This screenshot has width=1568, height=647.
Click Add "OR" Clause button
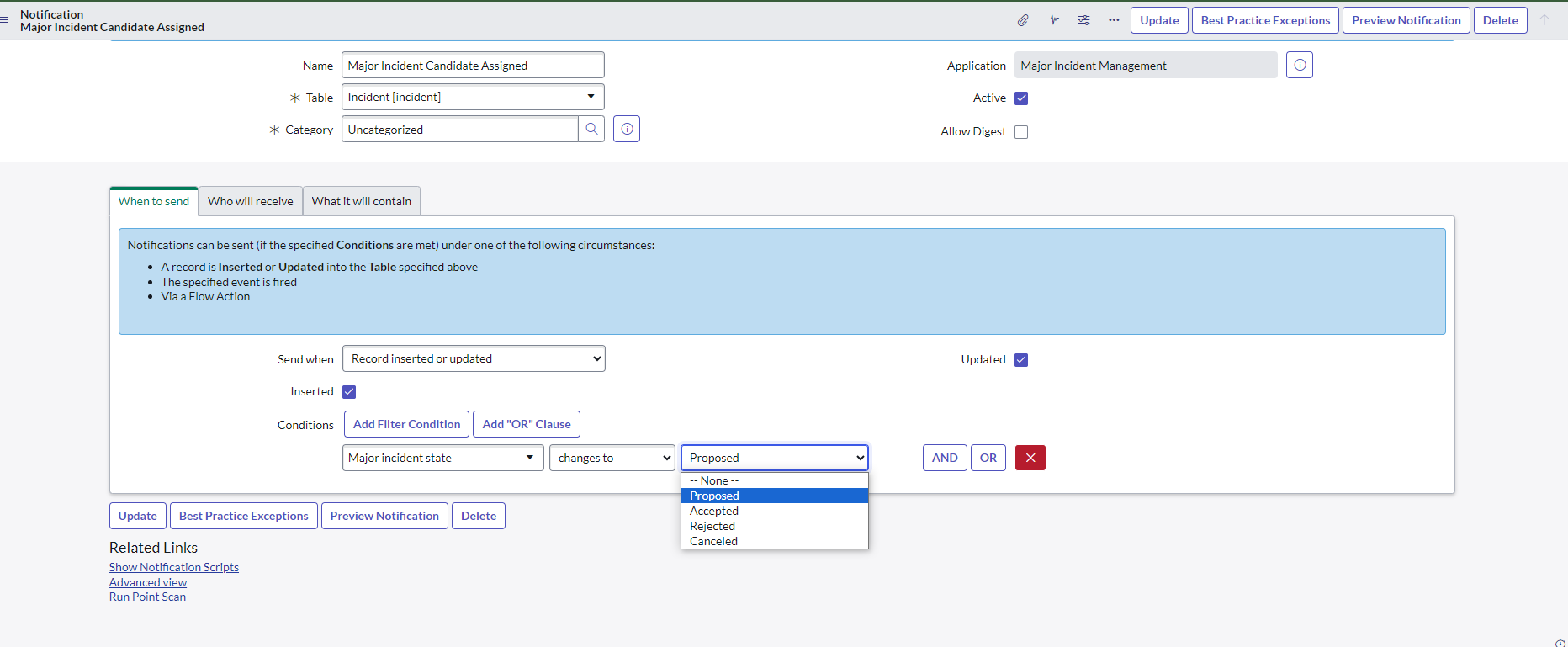point(527,424)
